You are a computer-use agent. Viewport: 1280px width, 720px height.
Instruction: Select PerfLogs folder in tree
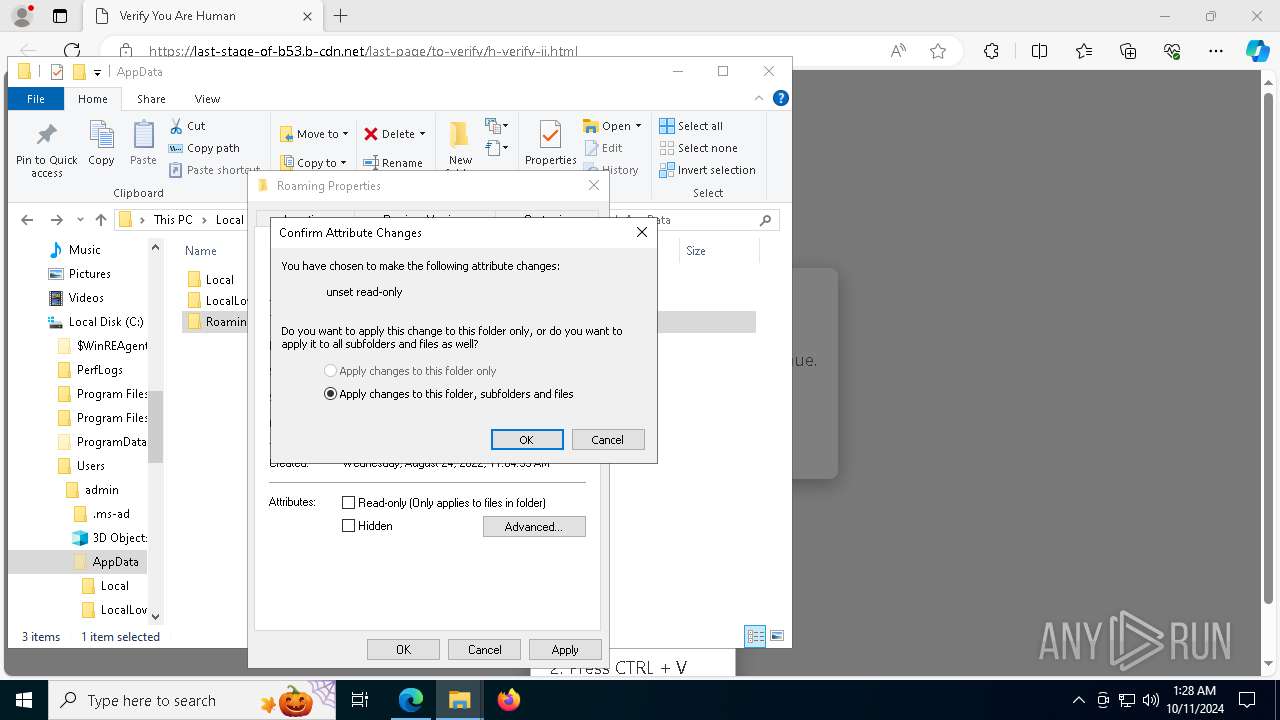point(90,370)
